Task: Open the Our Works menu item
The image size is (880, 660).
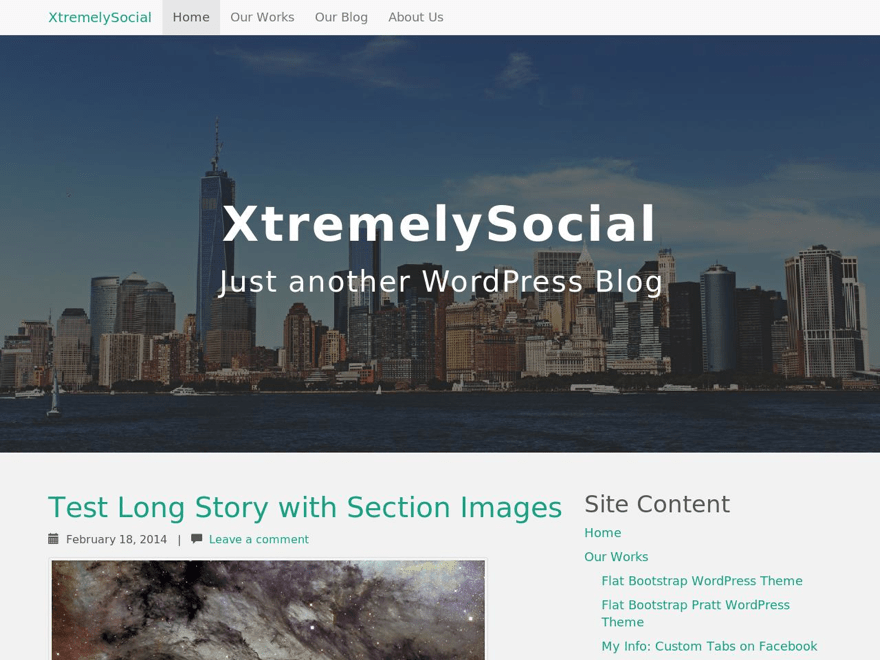Action: (x=262, y=17)
